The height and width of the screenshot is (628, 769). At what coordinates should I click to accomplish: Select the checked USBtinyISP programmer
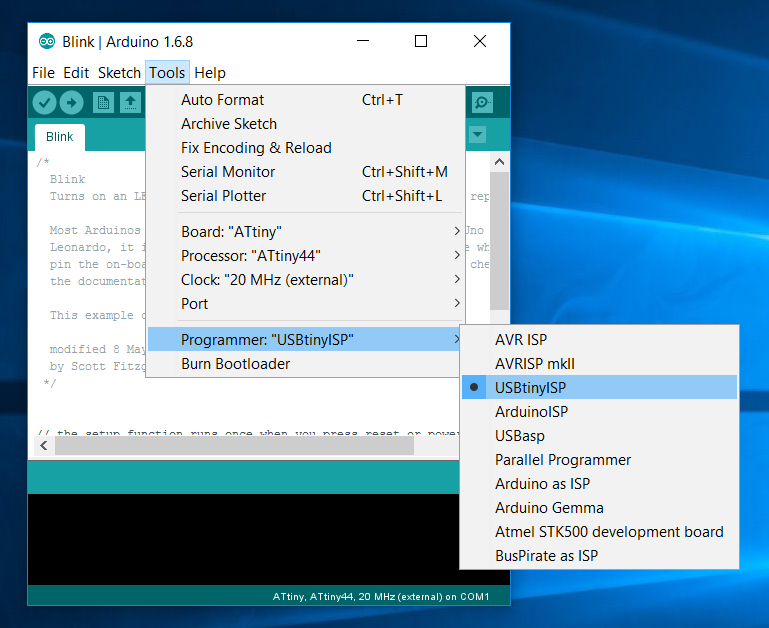coord(599,388)
